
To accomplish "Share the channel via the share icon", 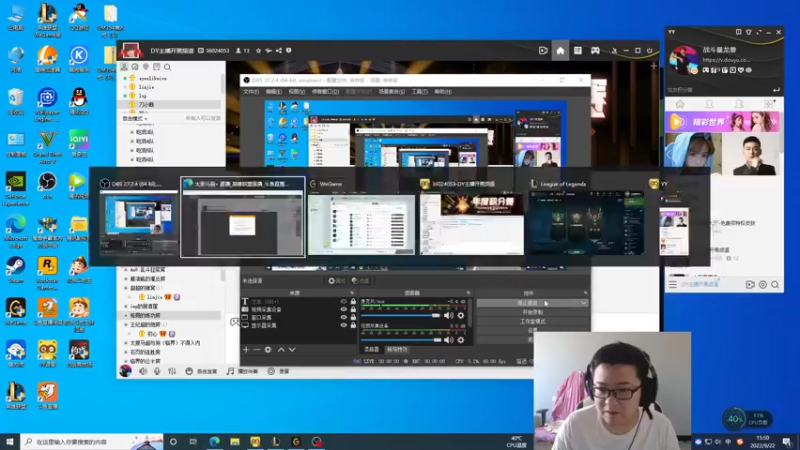I will click(279, 51).
